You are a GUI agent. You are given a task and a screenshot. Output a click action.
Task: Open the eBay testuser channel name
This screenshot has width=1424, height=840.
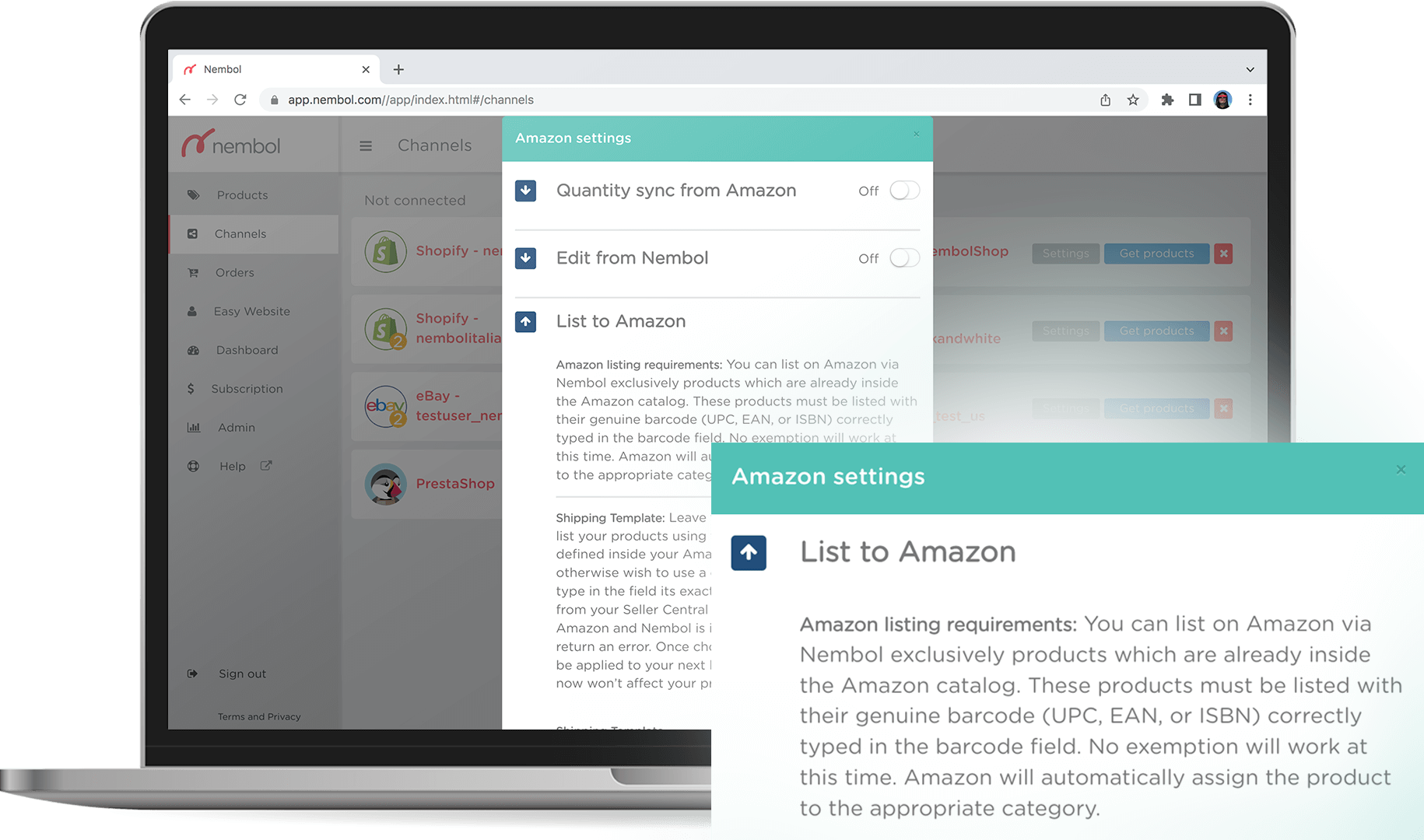pyautogui.click(x=458, y=406)
